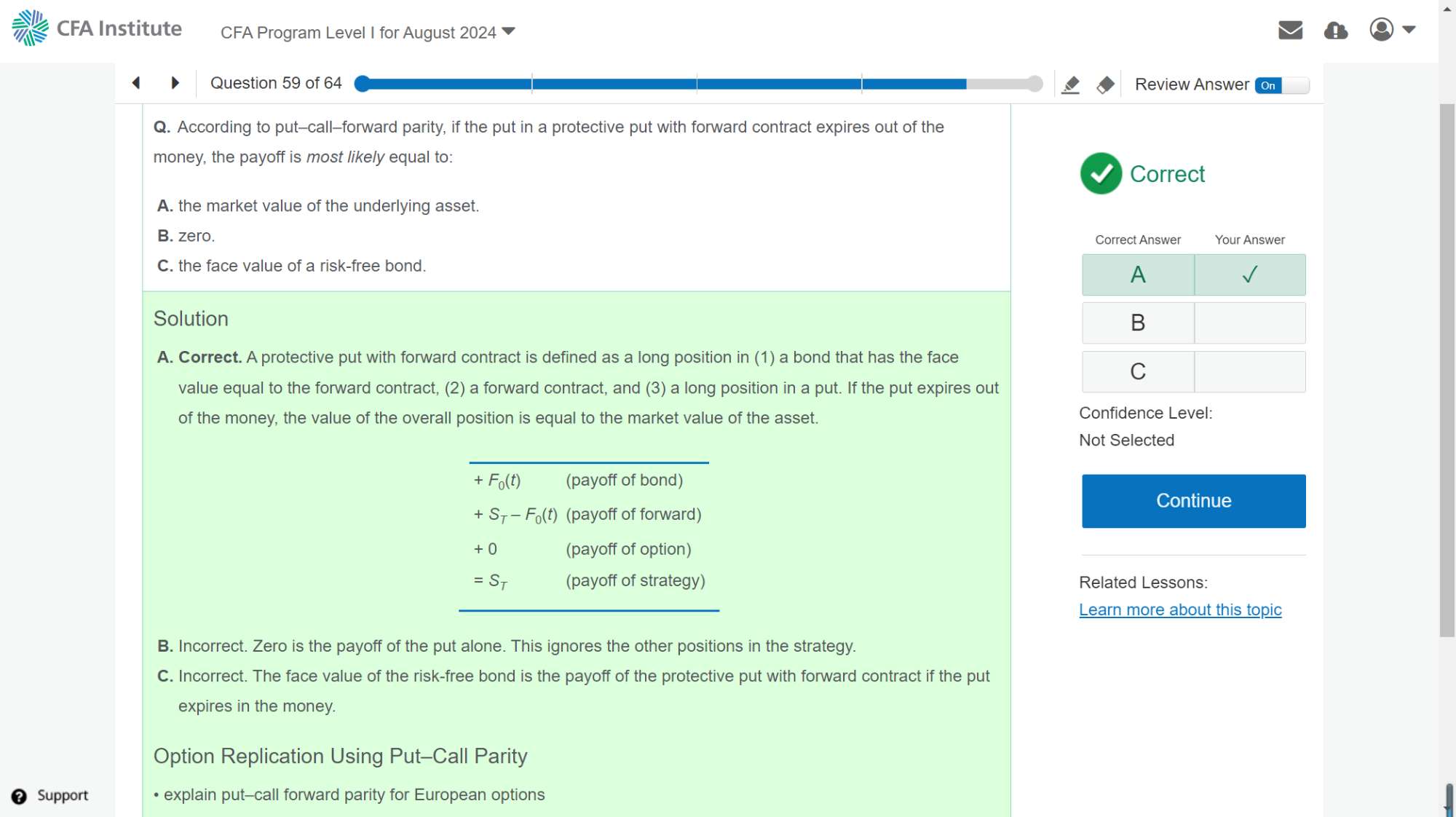Click the page vertical scrollbar
This screenshot has height=817, width=1456.
pos(1447,371)
